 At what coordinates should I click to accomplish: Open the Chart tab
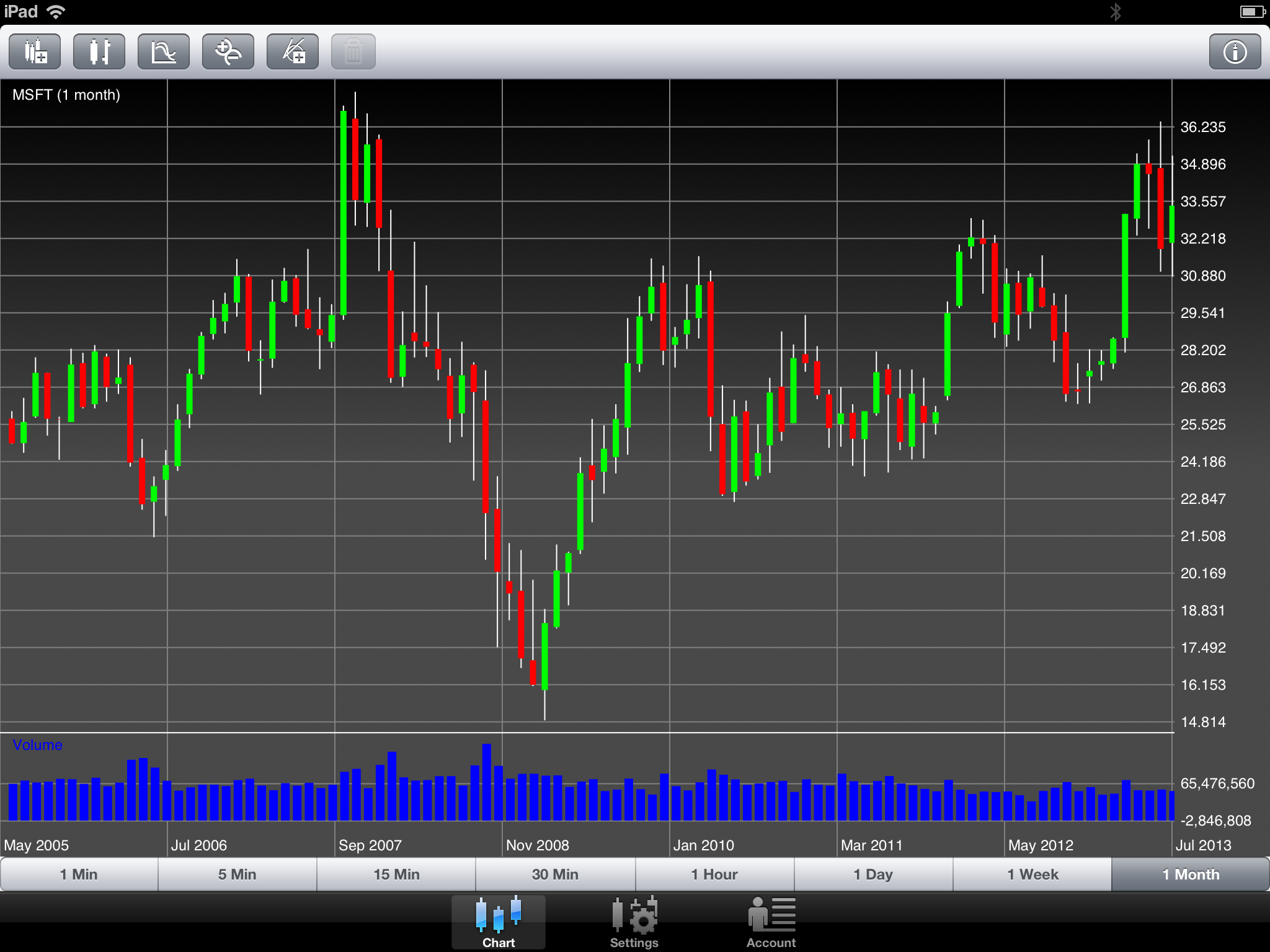pos(498,922)
